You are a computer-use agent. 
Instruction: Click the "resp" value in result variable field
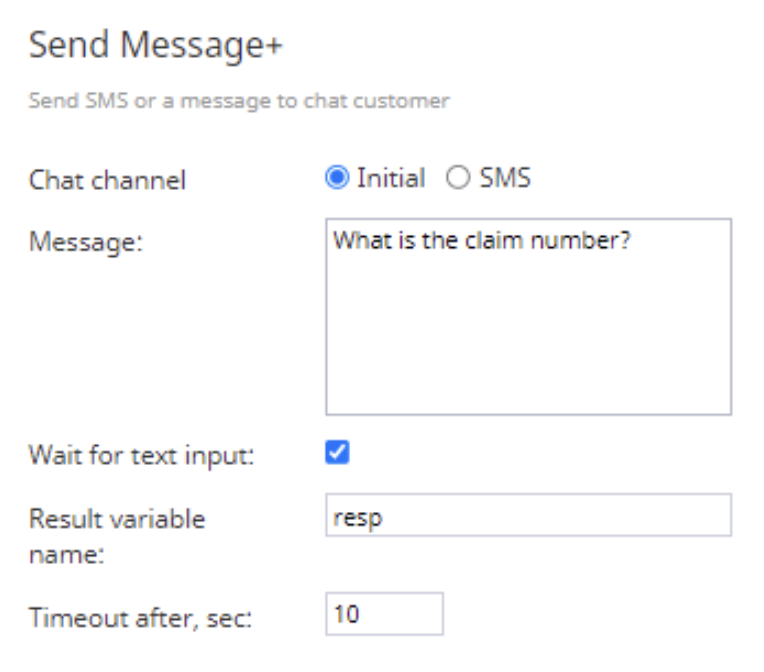click(x=358, y=518)
